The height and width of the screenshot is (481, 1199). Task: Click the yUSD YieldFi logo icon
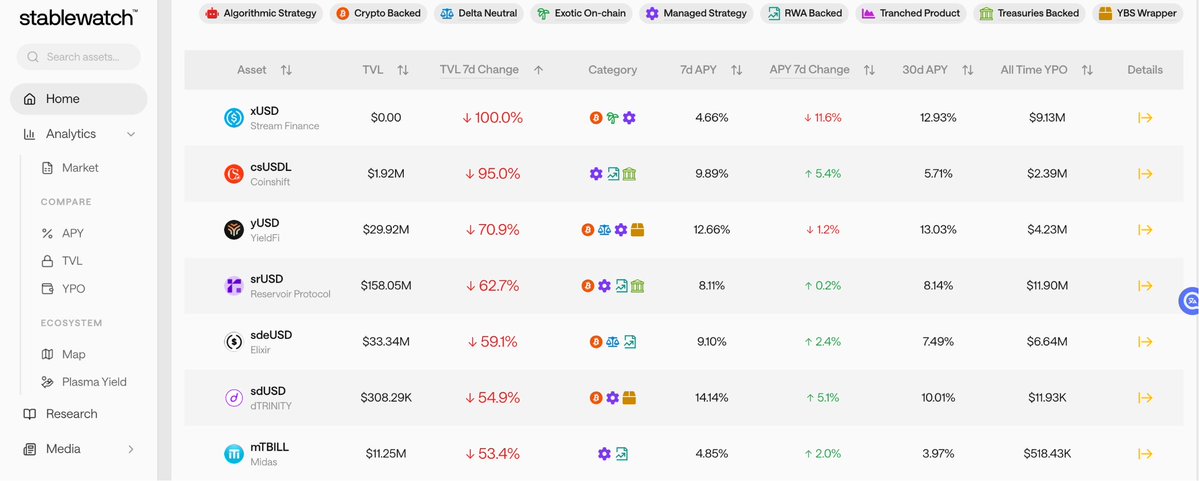click(234, 229)
